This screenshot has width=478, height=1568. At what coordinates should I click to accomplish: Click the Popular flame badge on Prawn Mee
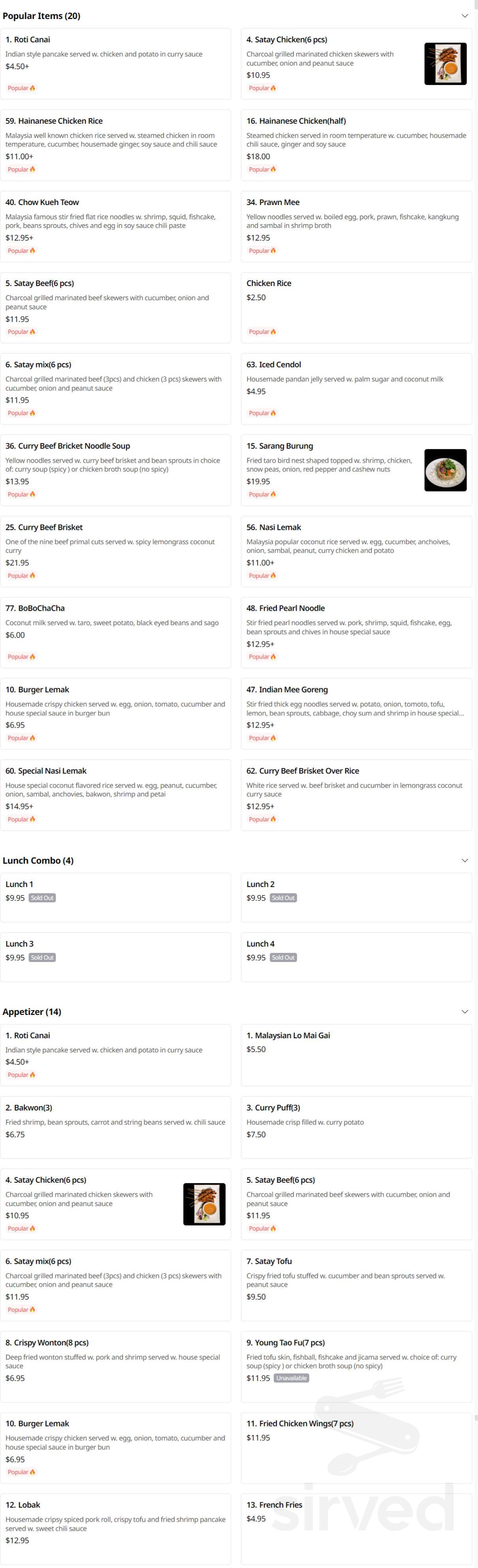(x=262, y=251)
